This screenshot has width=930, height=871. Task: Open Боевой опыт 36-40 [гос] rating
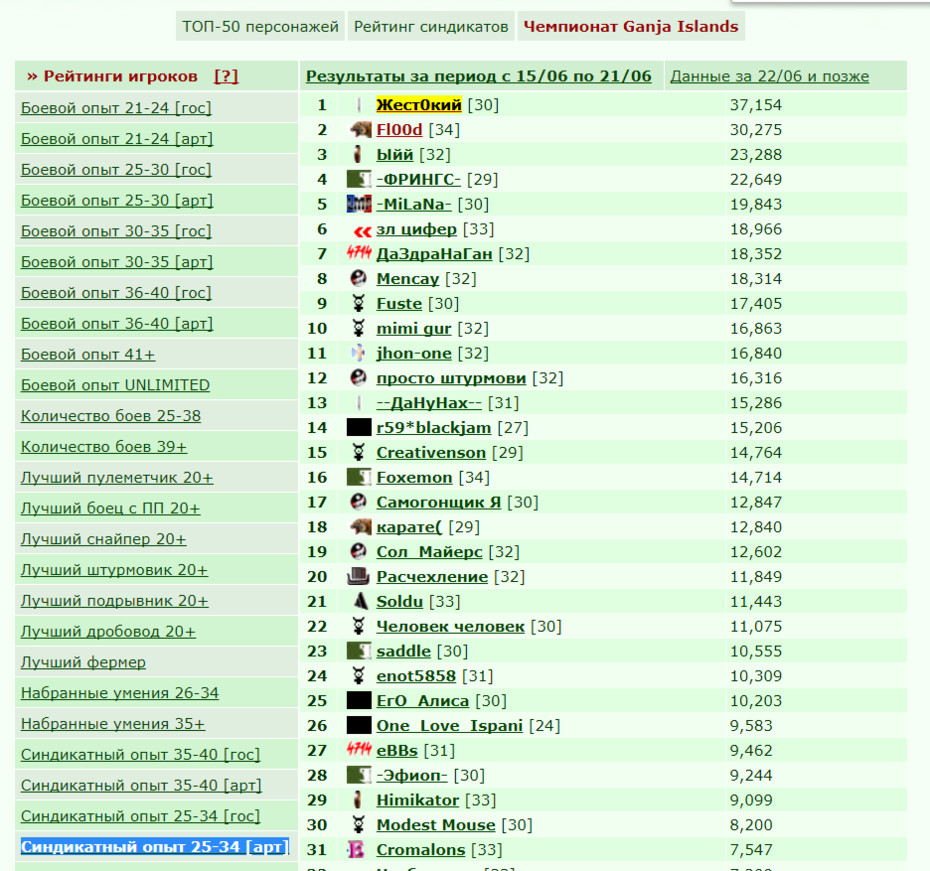116,293
